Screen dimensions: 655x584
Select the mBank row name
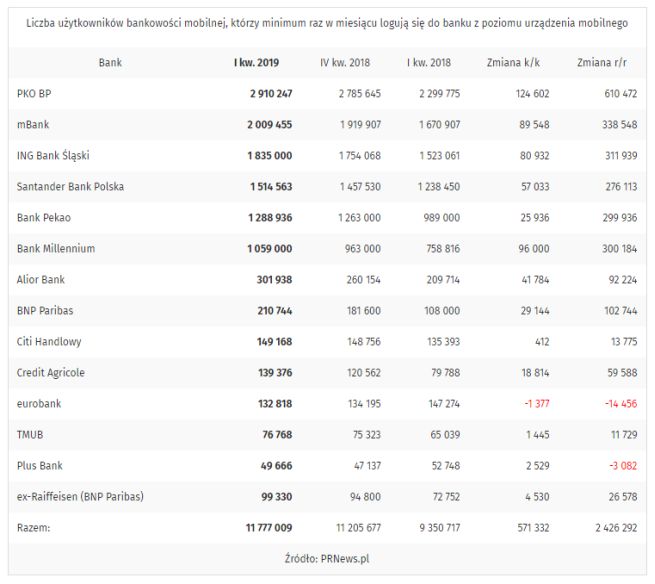pos(33,124)
